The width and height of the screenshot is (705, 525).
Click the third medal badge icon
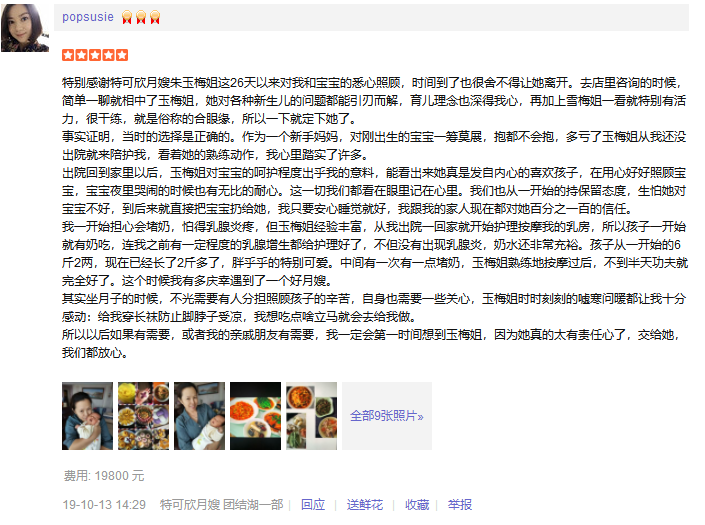[x=155, y=18]
